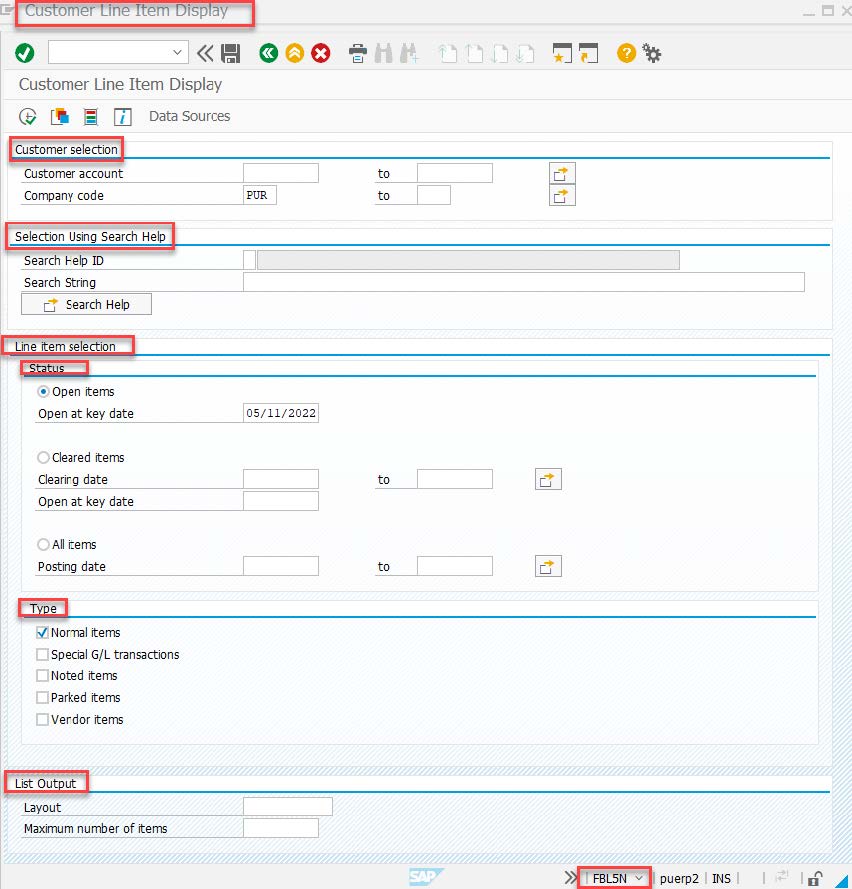This screenshot has height=889, width=852.
Task: Open the yellow Help question mark icon
Action: [x=626, y=53]
